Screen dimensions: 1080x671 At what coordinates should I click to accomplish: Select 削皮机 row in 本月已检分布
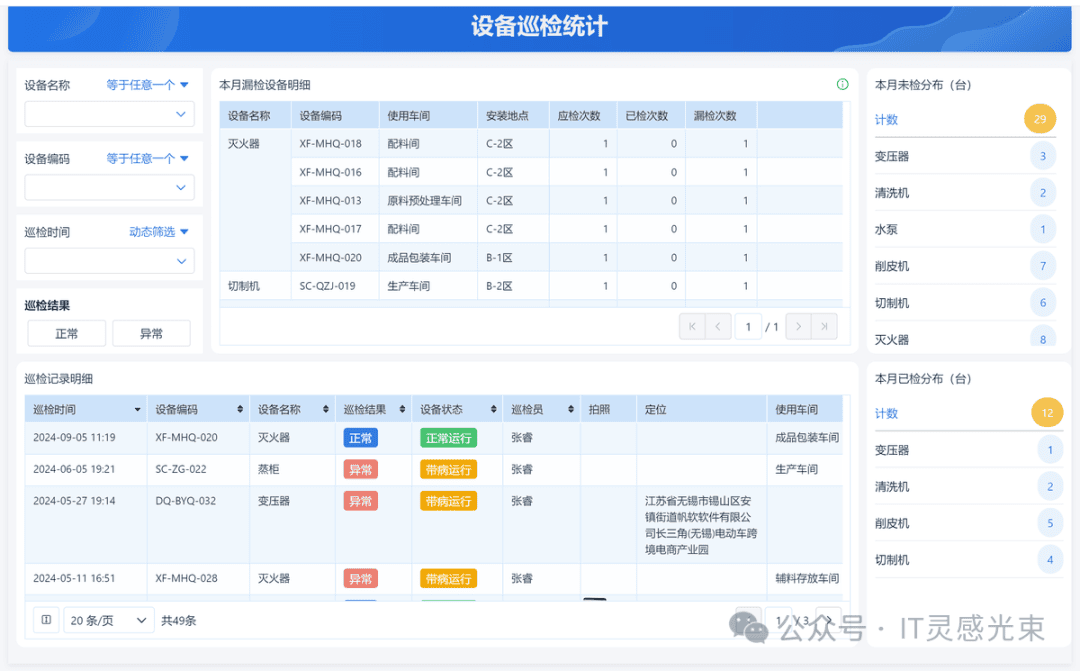point(968,523)
